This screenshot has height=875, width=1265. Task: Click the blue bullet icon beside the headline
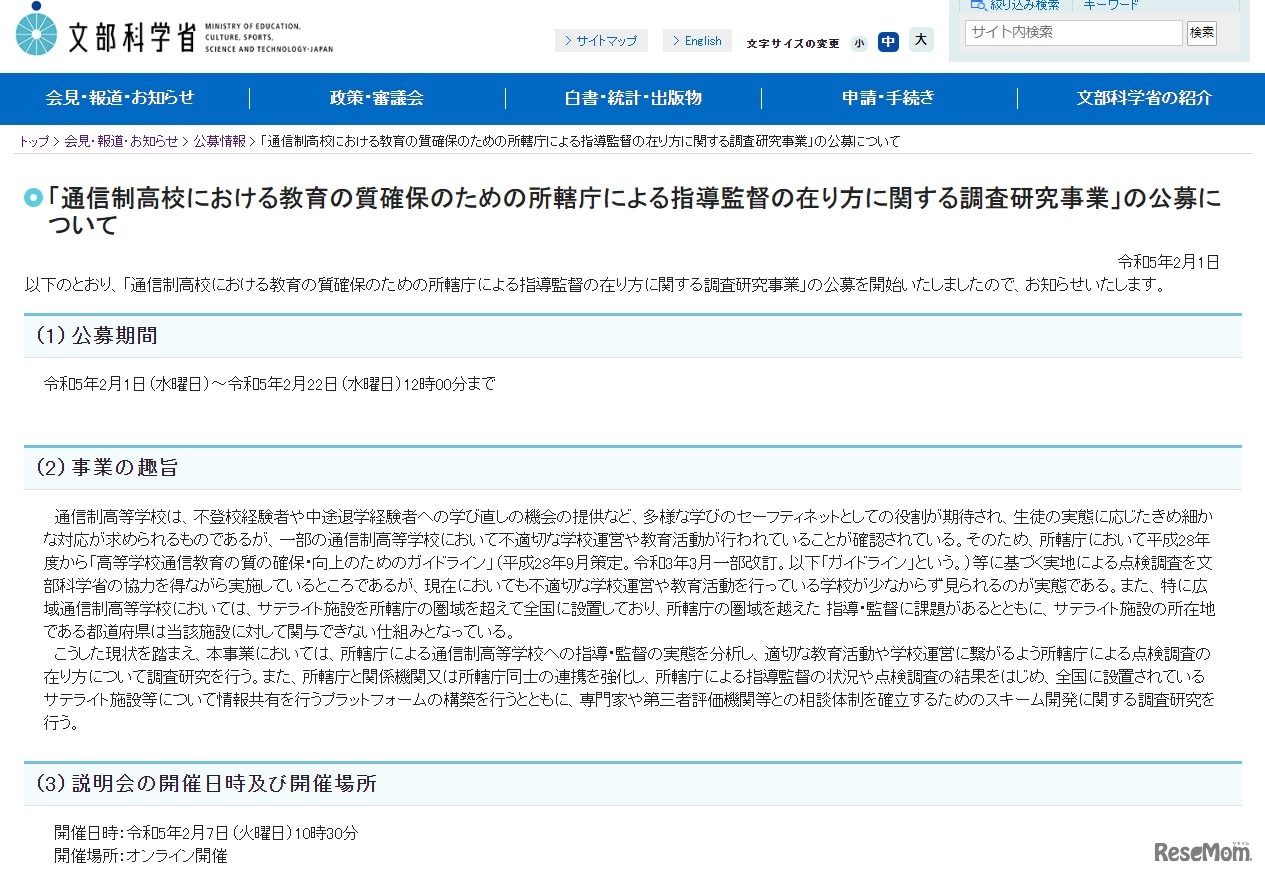click(32, 197)
